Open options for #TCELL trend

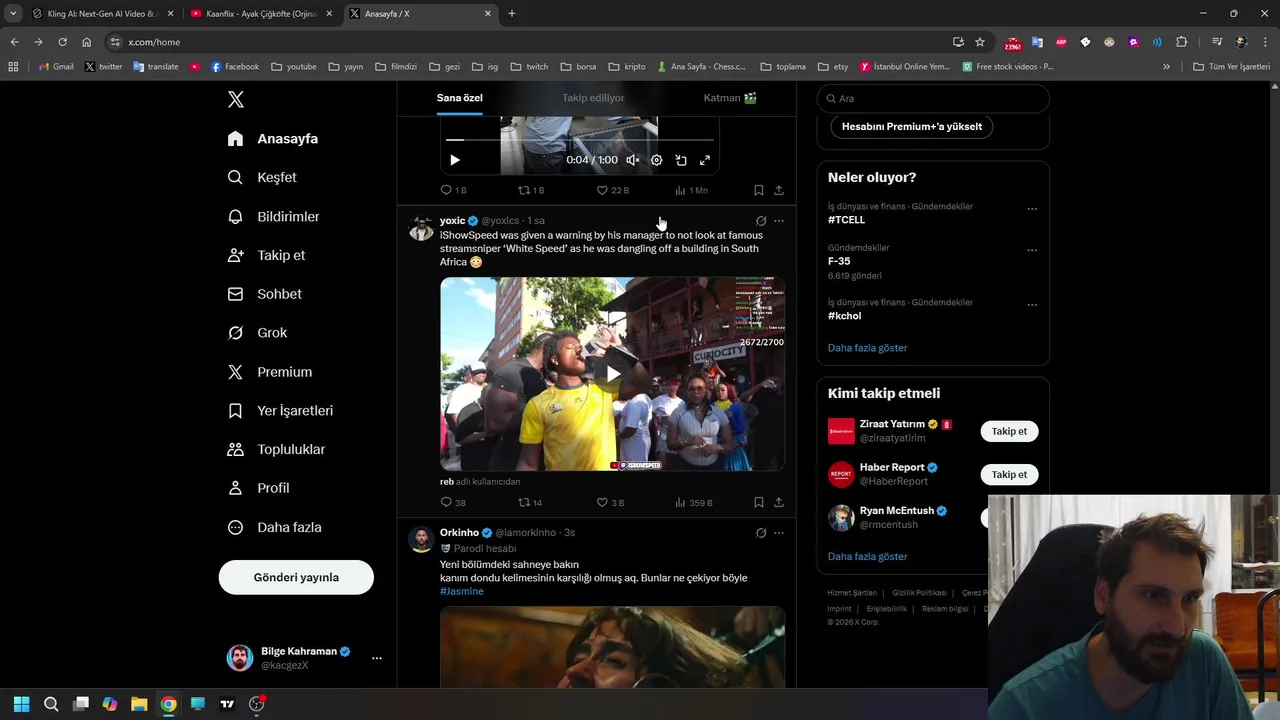point(1032,209)
